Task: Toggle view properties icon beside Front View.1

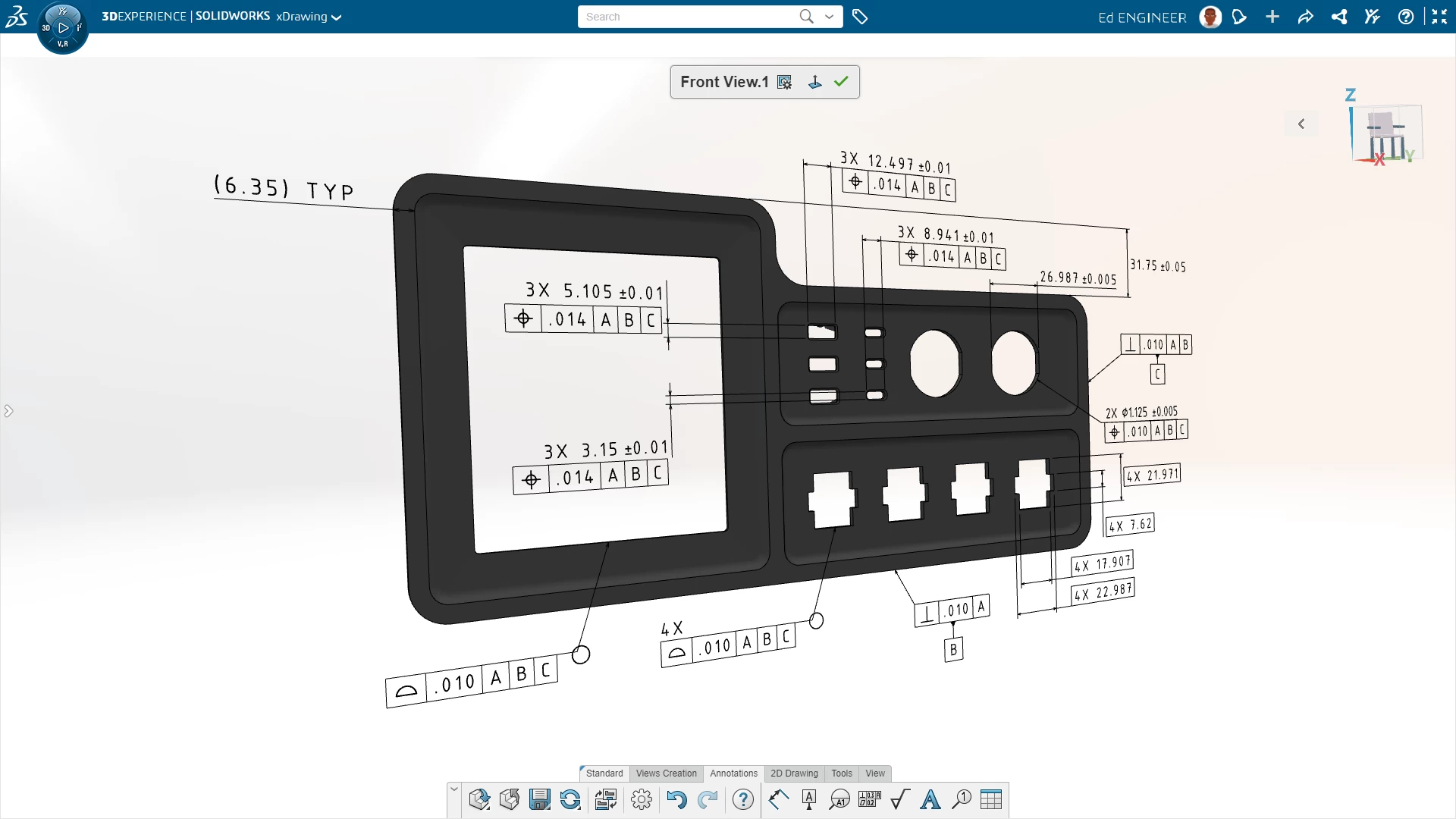Action: tap(785, 82)
